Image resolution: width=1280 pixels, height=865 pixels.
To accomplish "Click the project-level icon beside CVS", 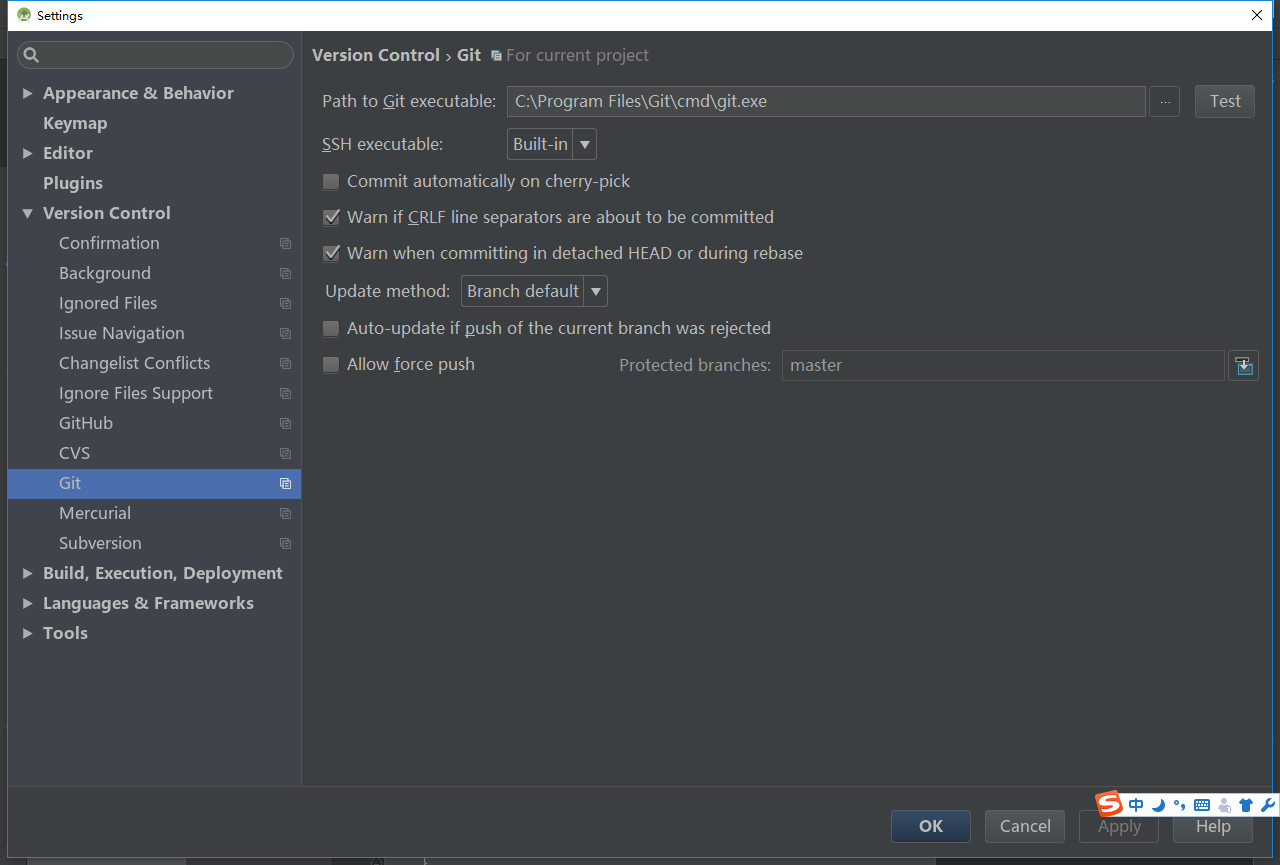I will pyautogui.click(x=285, y=453).
